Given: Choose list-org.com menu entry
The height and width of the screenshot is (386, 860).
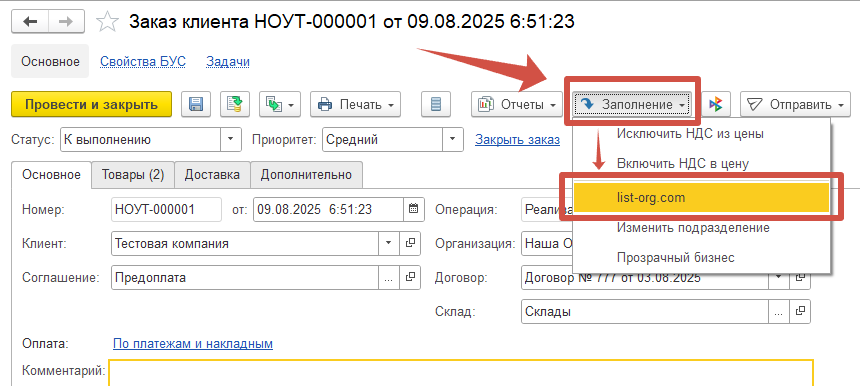Looking at the screenshot, I should 701,197.
